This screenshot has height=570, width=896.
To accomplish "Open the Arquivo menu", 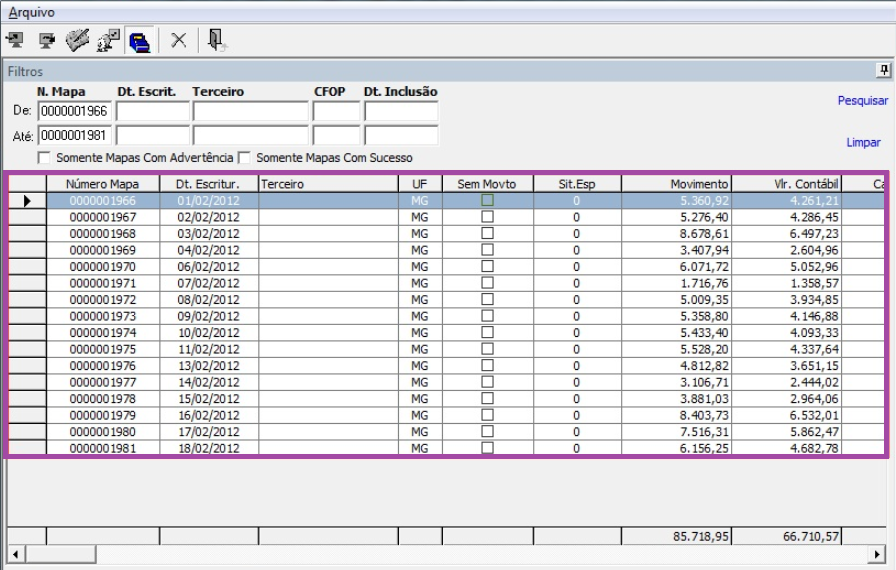I will tap(30, 11).
